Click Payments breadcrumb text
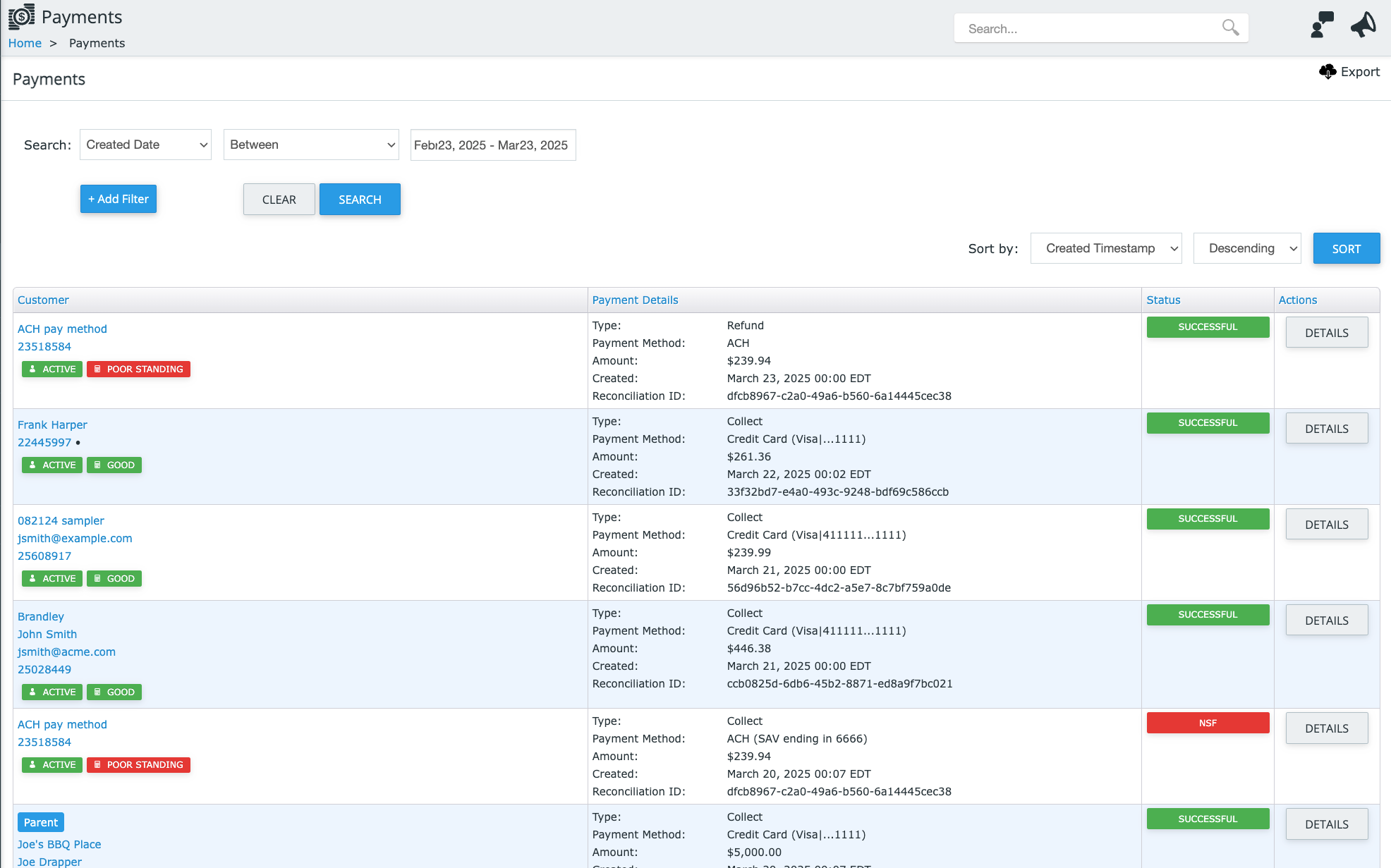The image size is (1391, 868). click(x=97, y=43)
